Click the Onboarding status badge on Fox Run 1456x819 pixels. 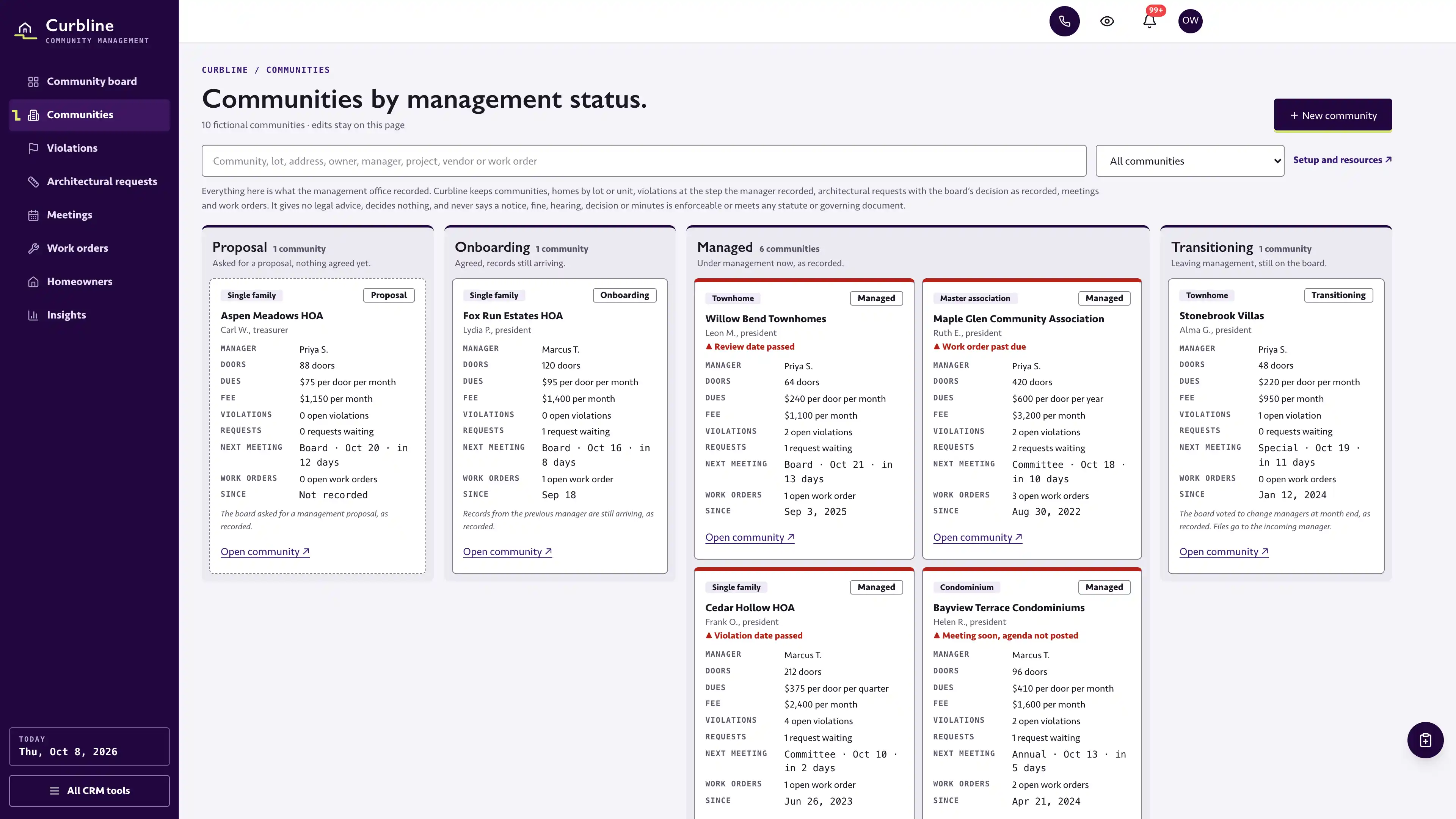click(x=624, y=295)
